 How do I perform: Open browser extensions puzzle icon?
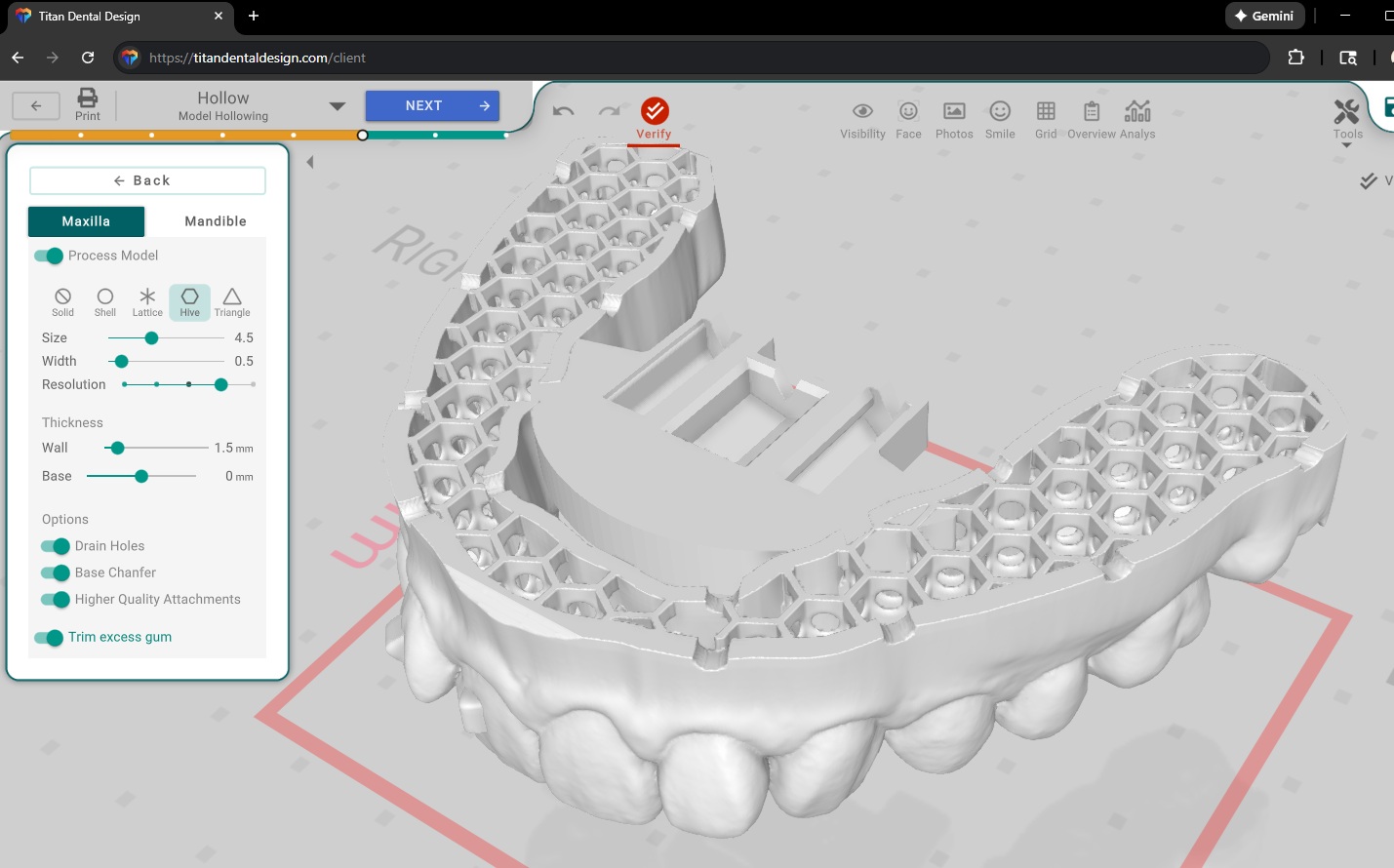pyautogui.click(x=1296, y=58)
